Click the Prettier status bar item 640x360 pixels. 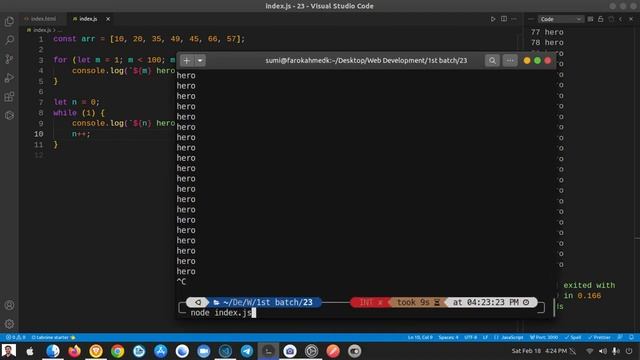tap(599, 338)
